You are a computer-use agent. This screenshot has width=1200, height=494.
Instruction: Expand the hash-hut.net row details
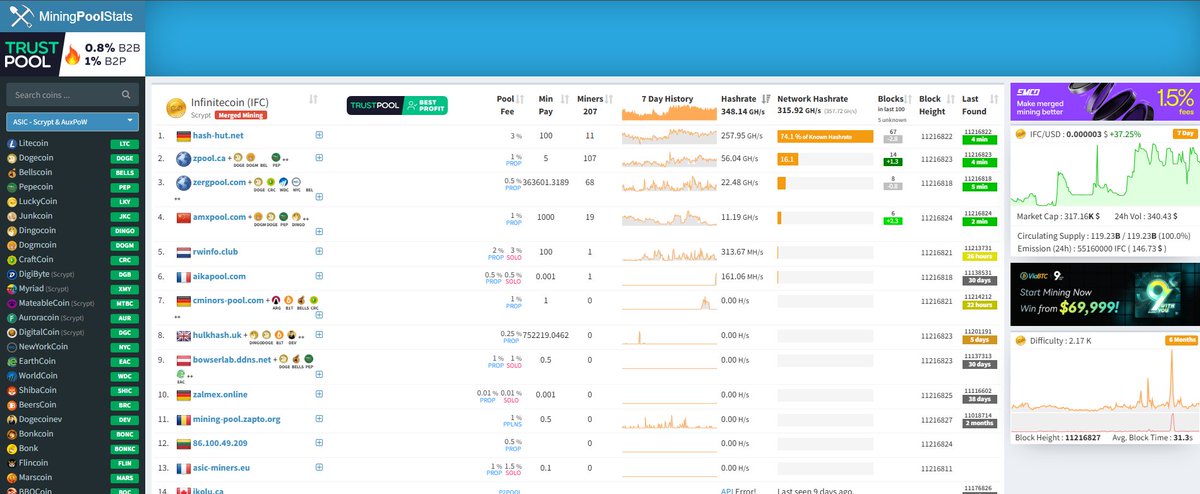point(319,135)
